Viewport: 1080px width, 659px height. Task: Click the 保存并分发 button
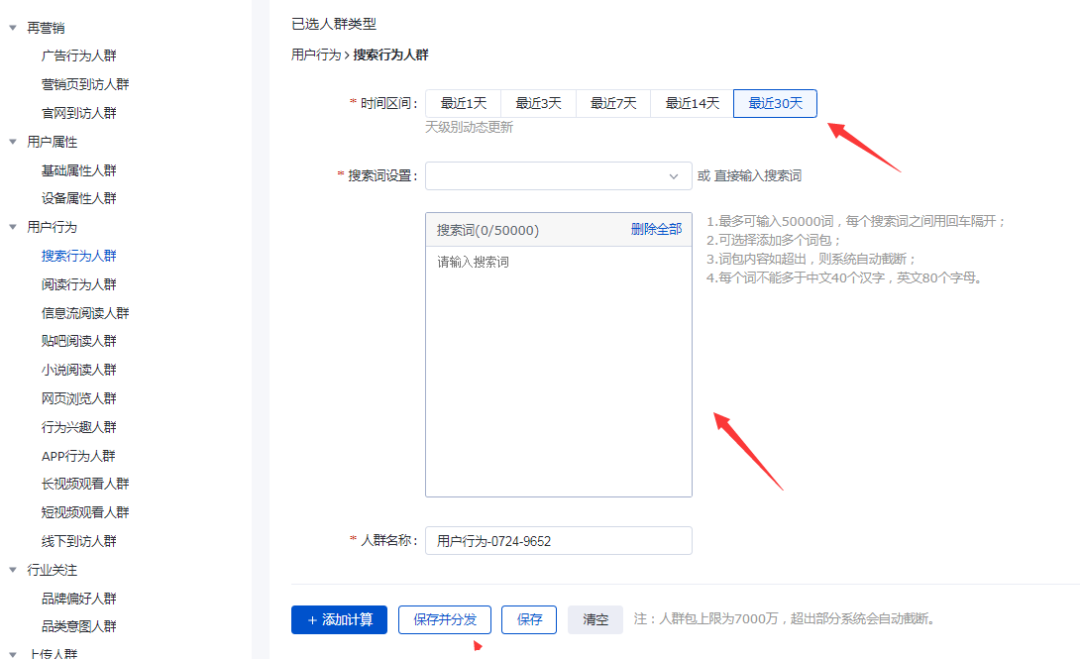click(444, 620)
